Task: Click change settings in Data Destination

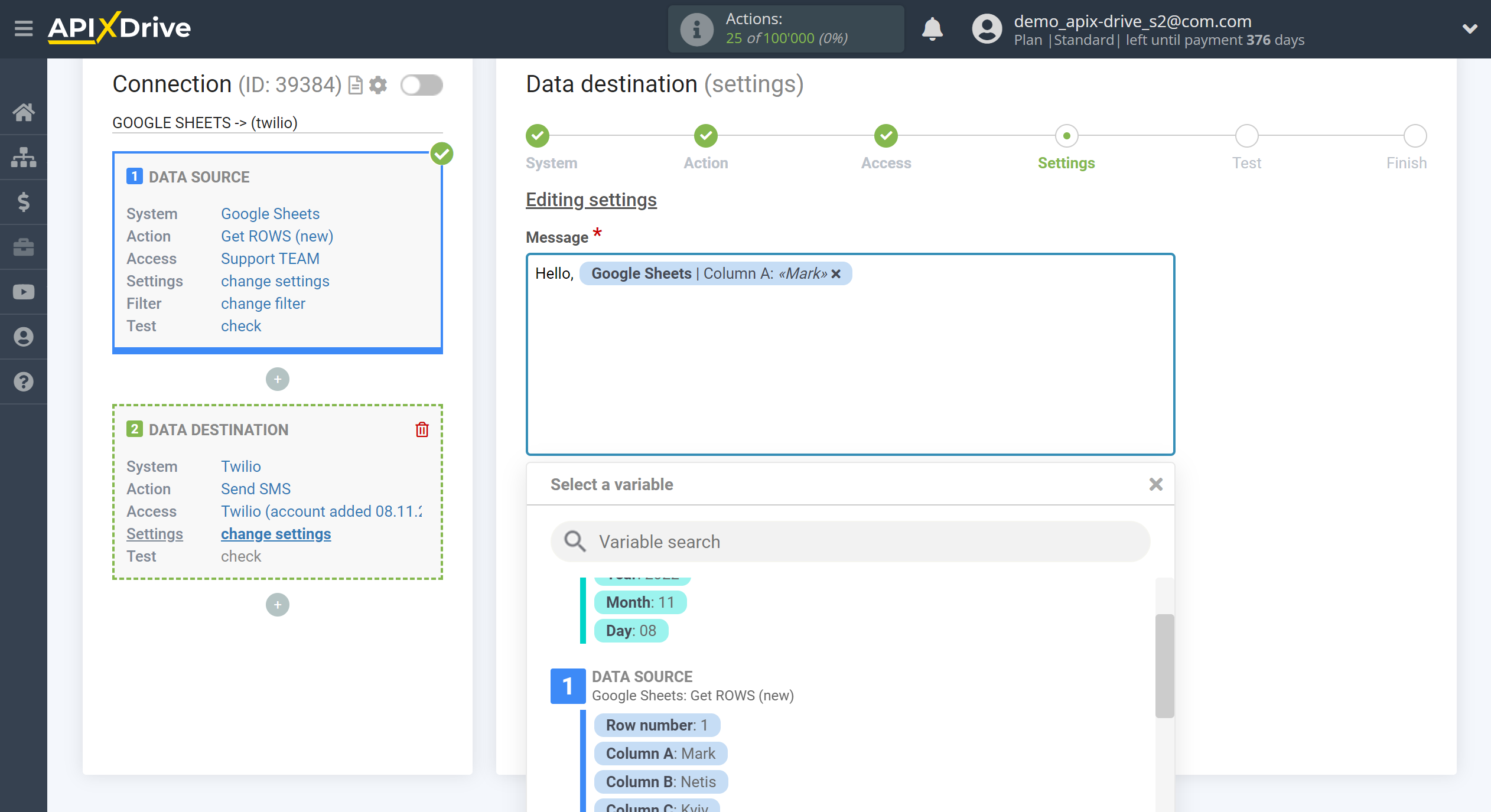Action: tap(276, 534)
